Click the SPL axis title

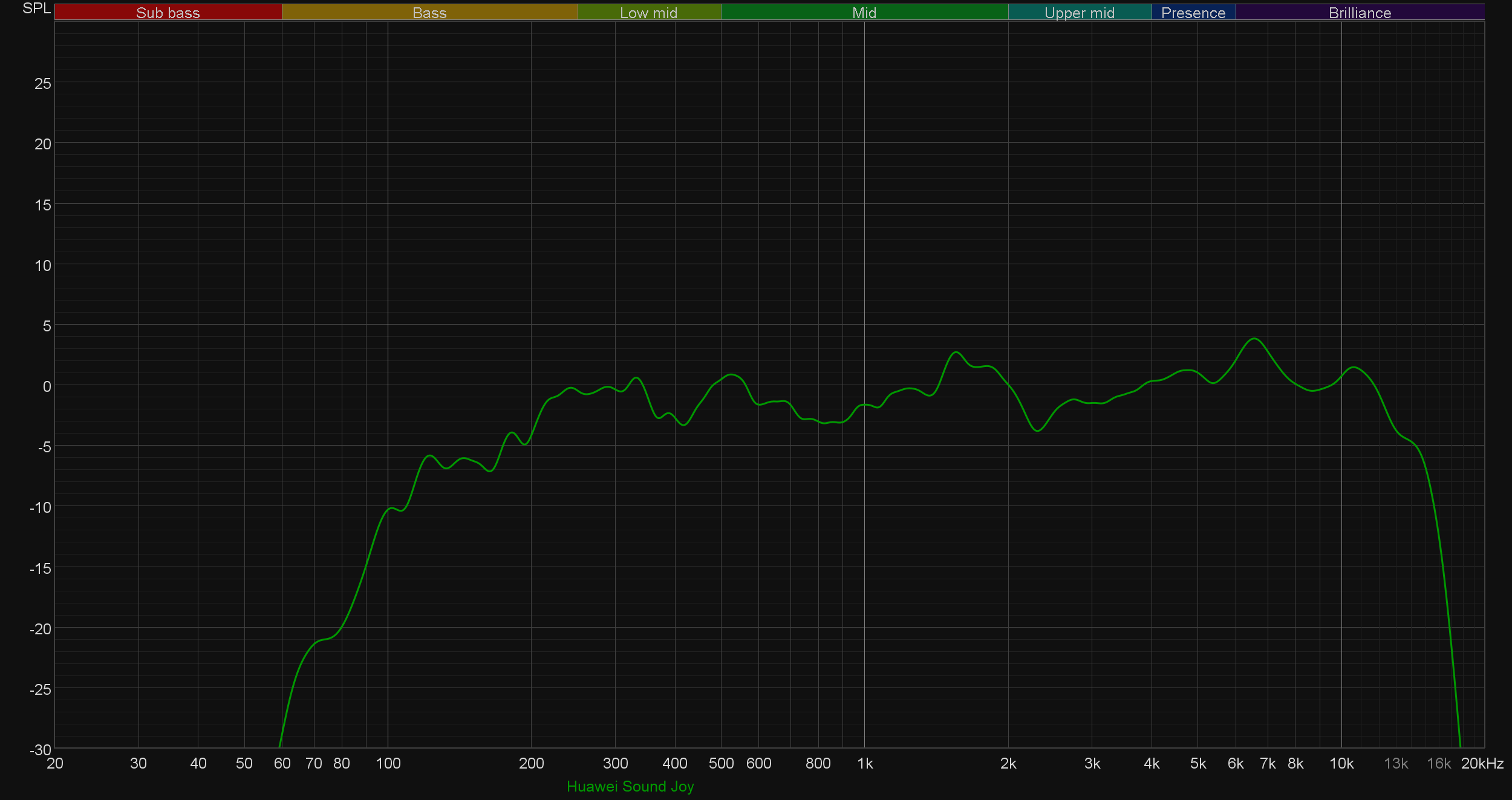pos(36,8)
